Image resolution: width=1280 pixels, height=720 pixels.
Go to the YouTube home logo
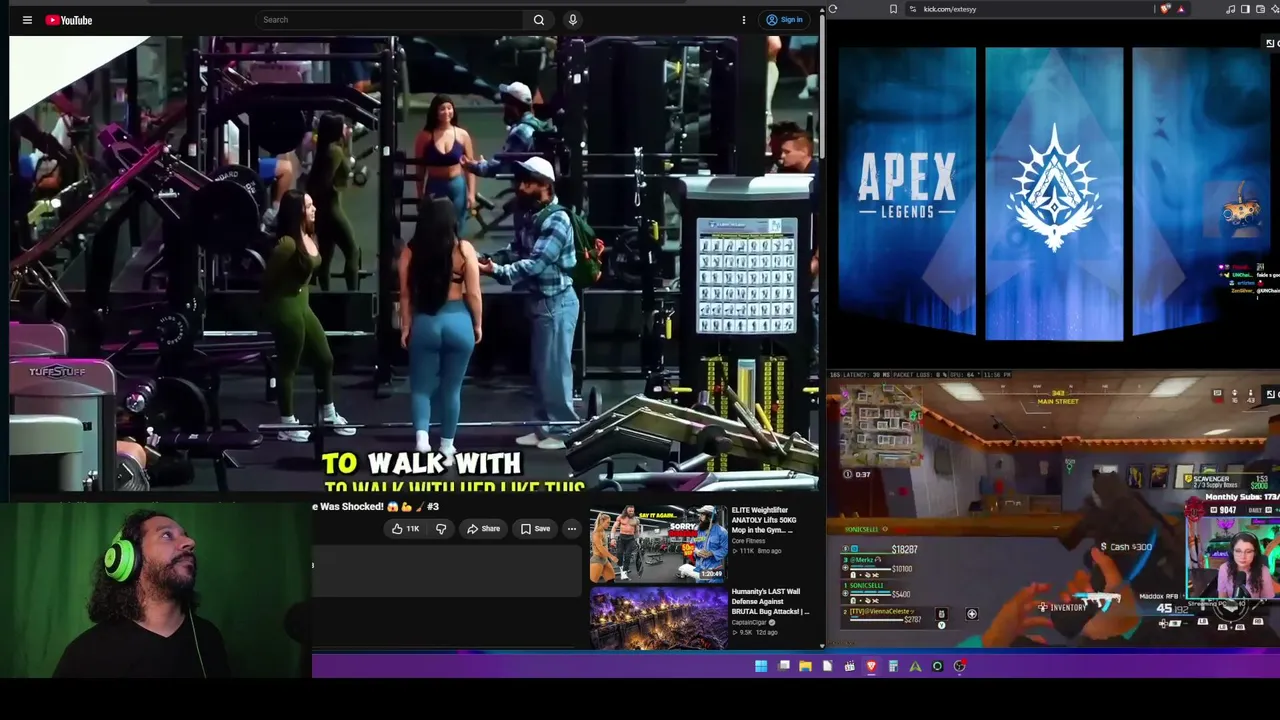coord(69,20)
